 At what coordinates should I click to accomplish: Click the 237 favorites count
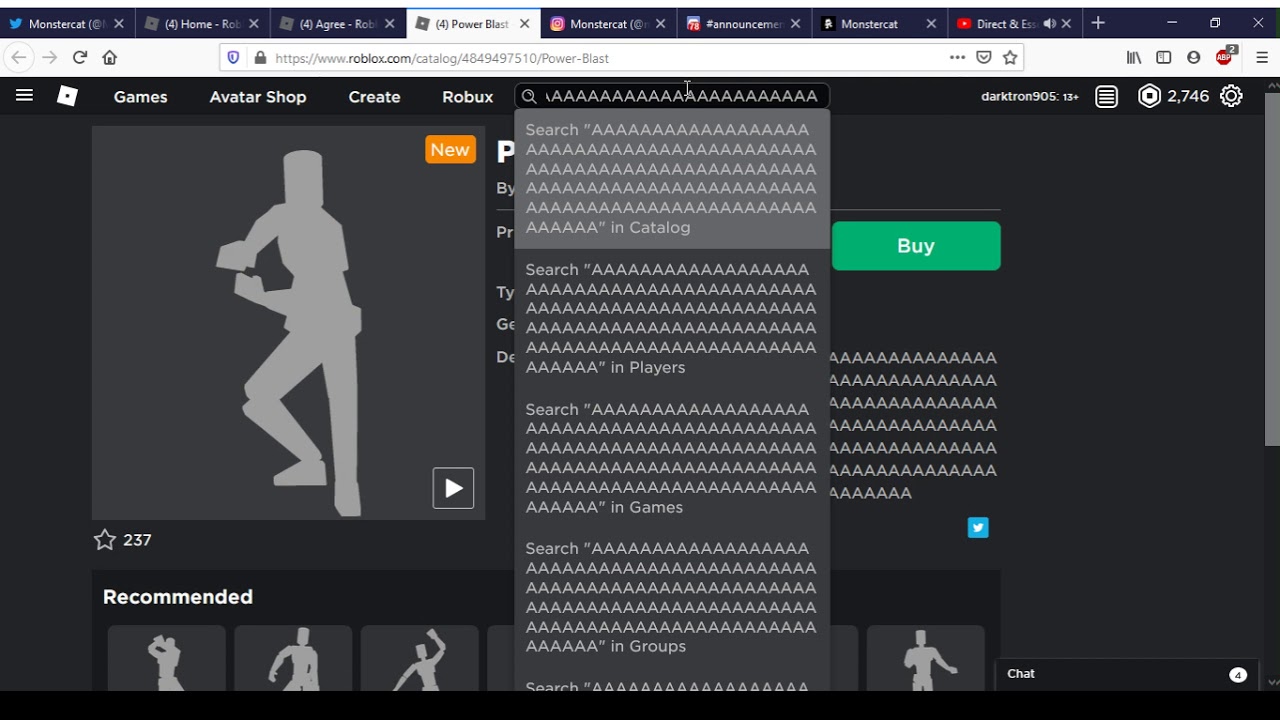coord(137,540)
